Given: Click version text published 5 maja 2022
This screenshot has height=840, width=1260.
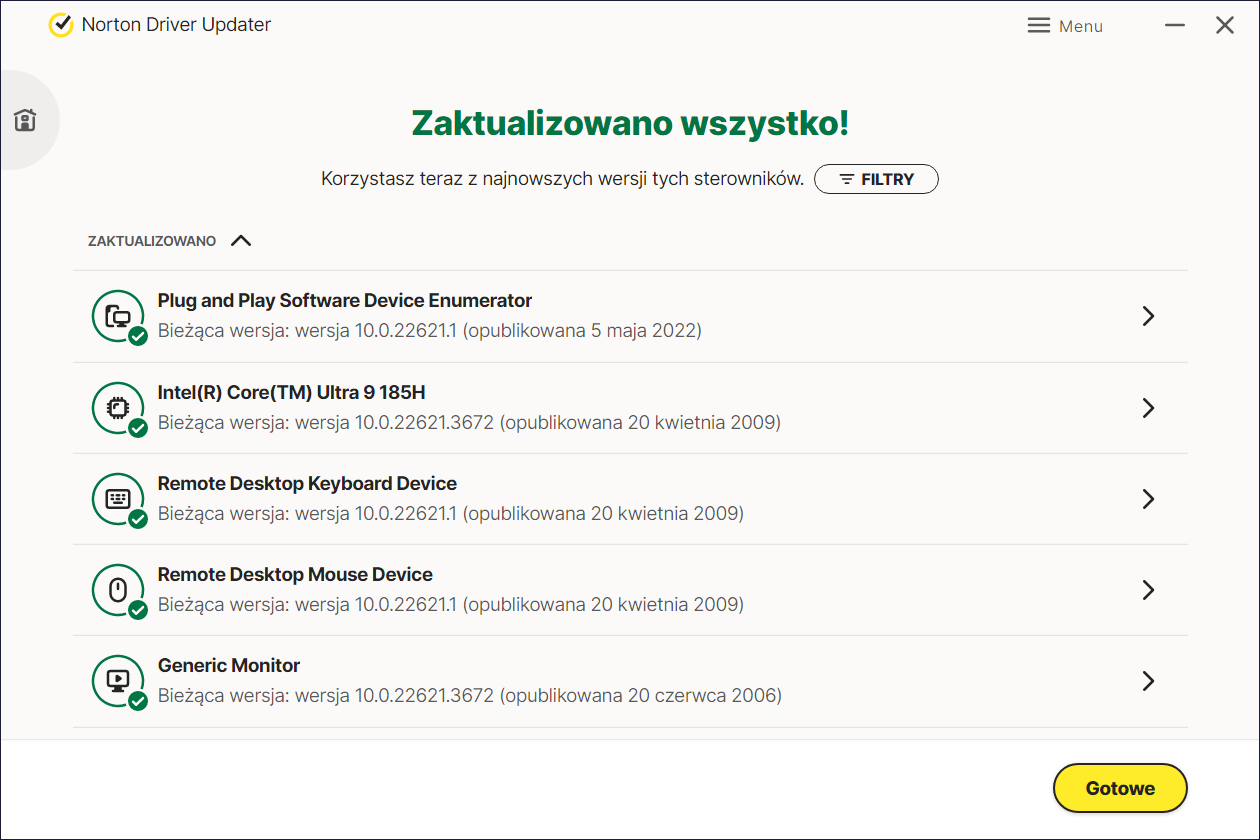Looking at the screenshot, I should pos(430,331).
